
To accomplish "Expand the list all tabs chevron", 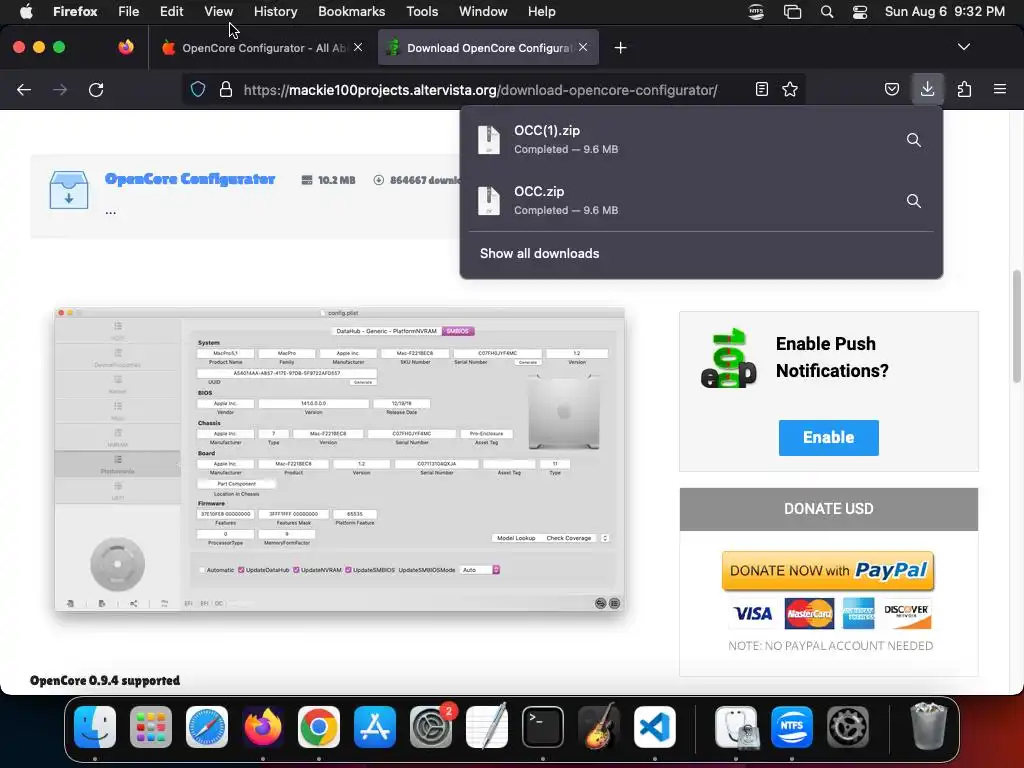I will click(964, 47).
